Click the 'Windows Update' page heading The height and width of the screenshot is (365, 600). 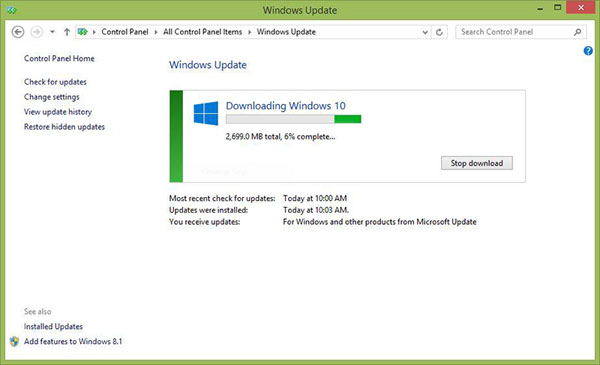208,65
